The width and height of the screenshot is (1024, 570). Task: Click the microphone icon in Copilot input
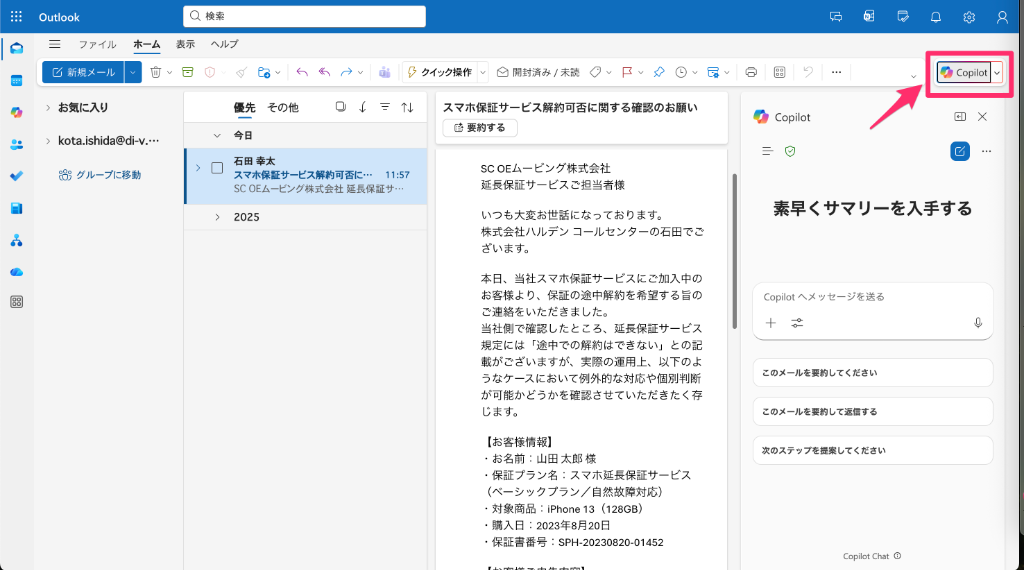(978, 323)
